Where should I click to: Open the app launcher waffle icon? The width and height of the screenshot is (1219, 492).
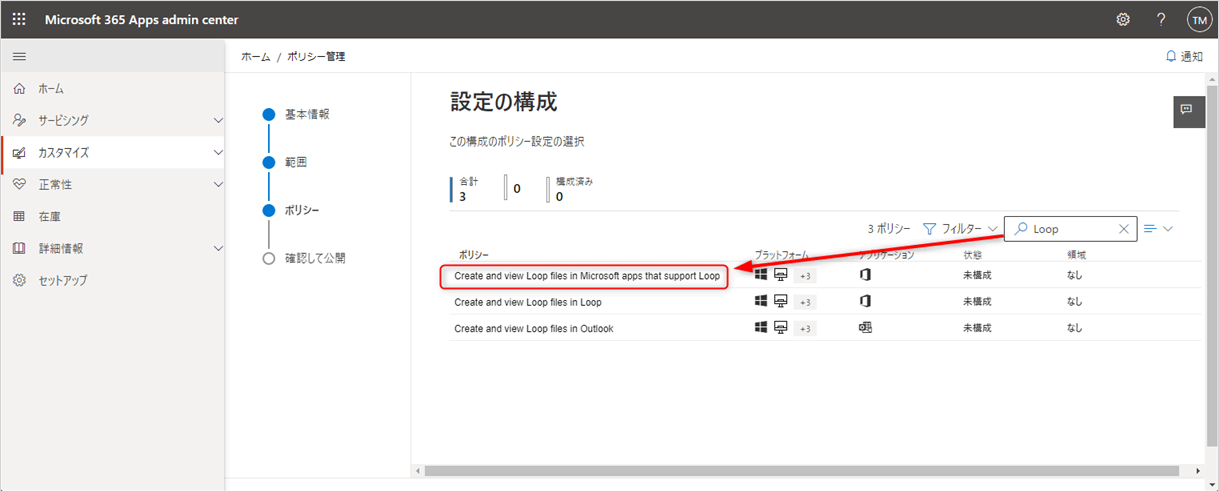(19, 20)
